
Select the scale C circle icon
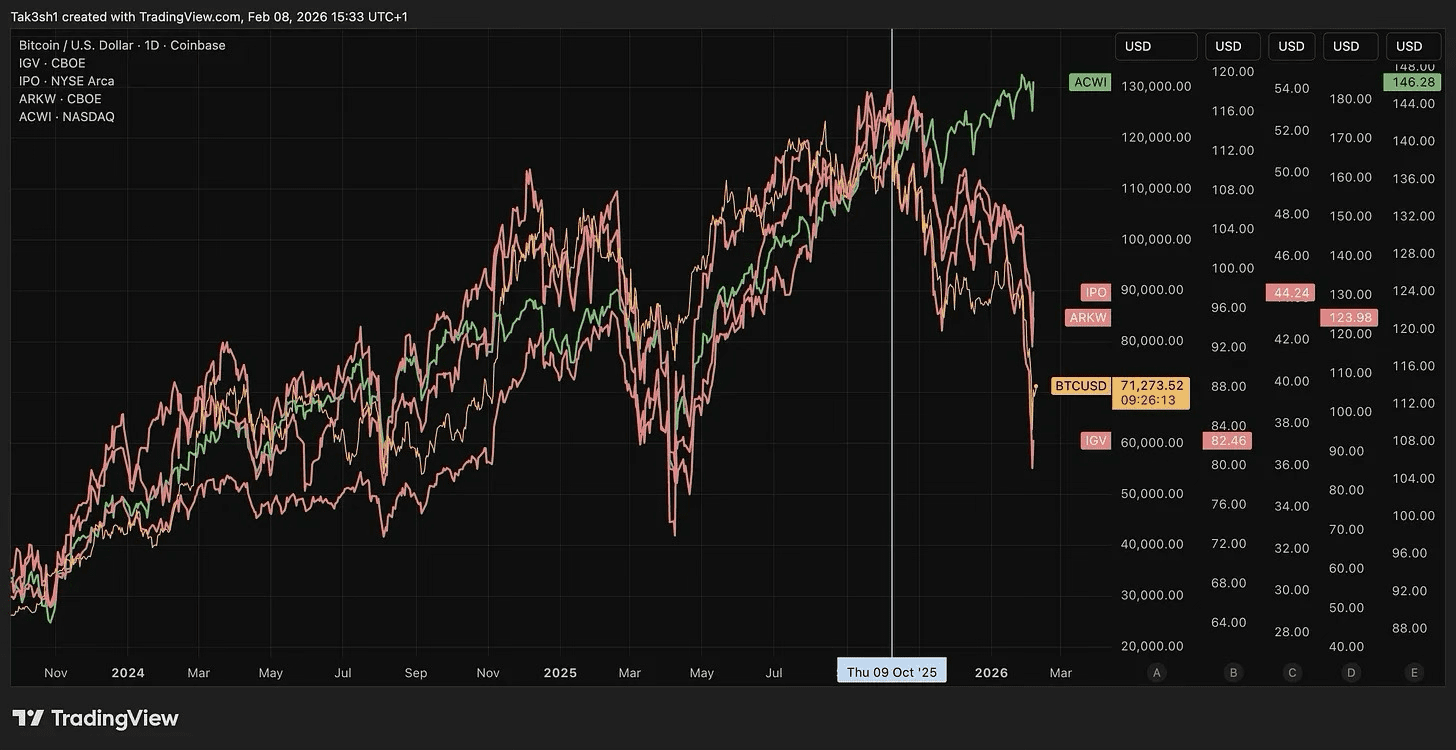(1292, 673)
